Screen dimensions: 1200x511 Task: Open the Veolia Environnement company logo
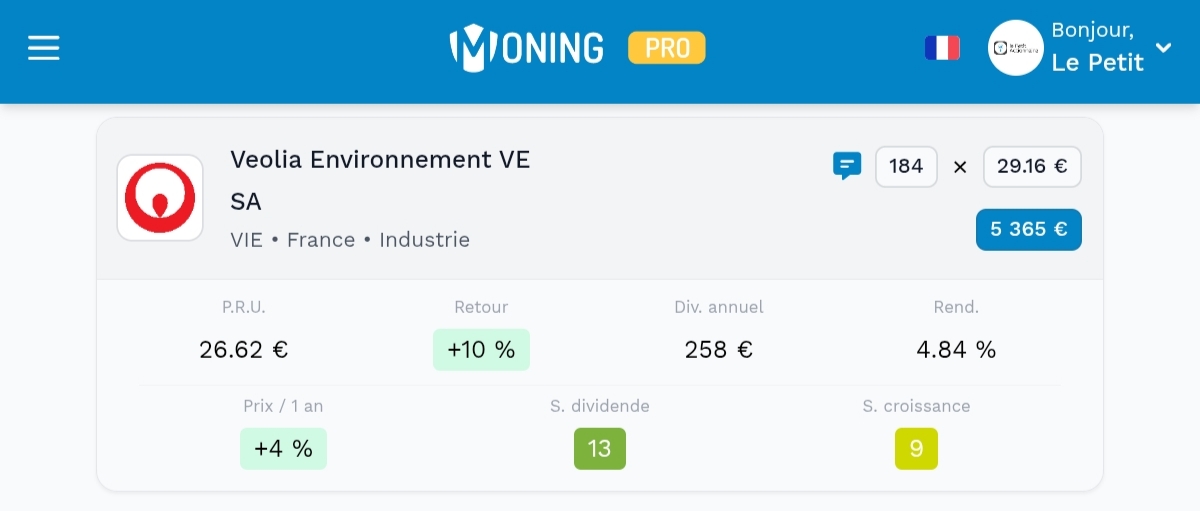point(160,198)
